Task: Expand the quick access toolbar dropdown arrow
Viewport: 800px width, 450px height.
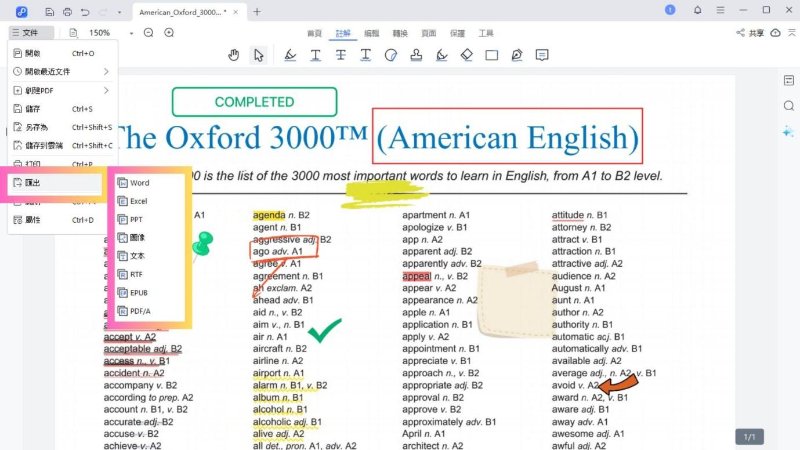Action: click(x=120, y=12)
